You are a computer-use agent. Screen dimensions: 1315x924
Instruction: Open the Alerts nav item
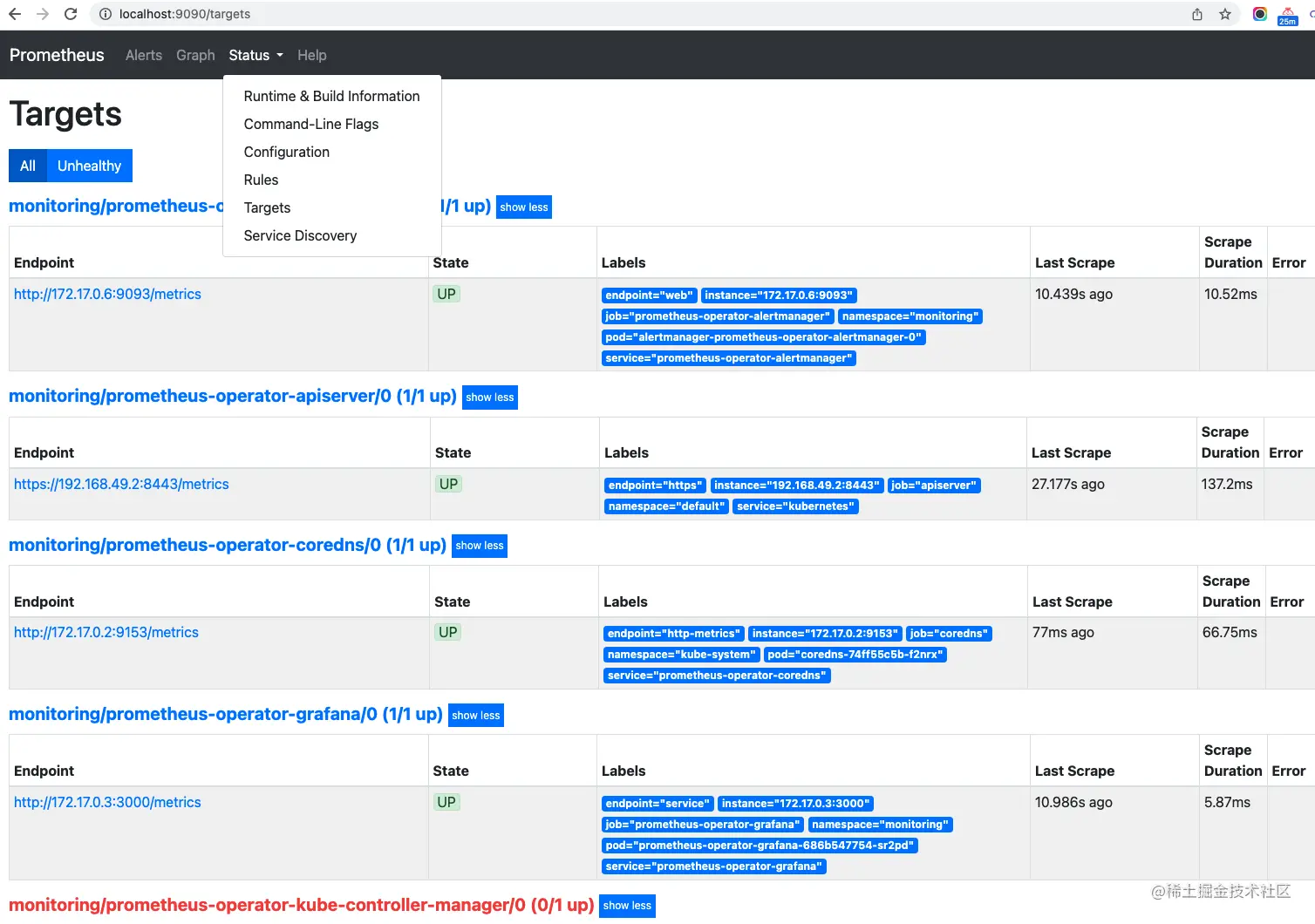tap(144, 55)
